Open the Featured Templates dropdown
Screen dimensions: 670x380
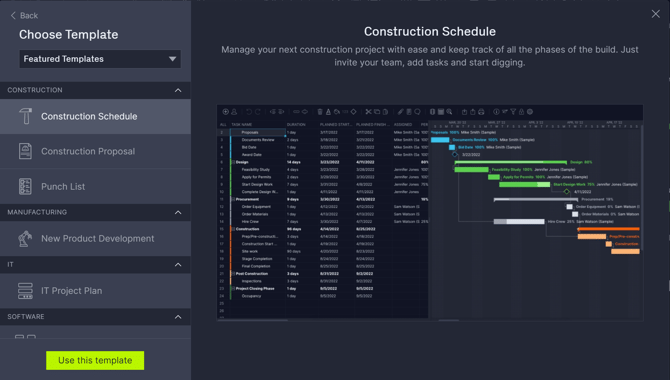pyautogui.click(x=100, y=59)
